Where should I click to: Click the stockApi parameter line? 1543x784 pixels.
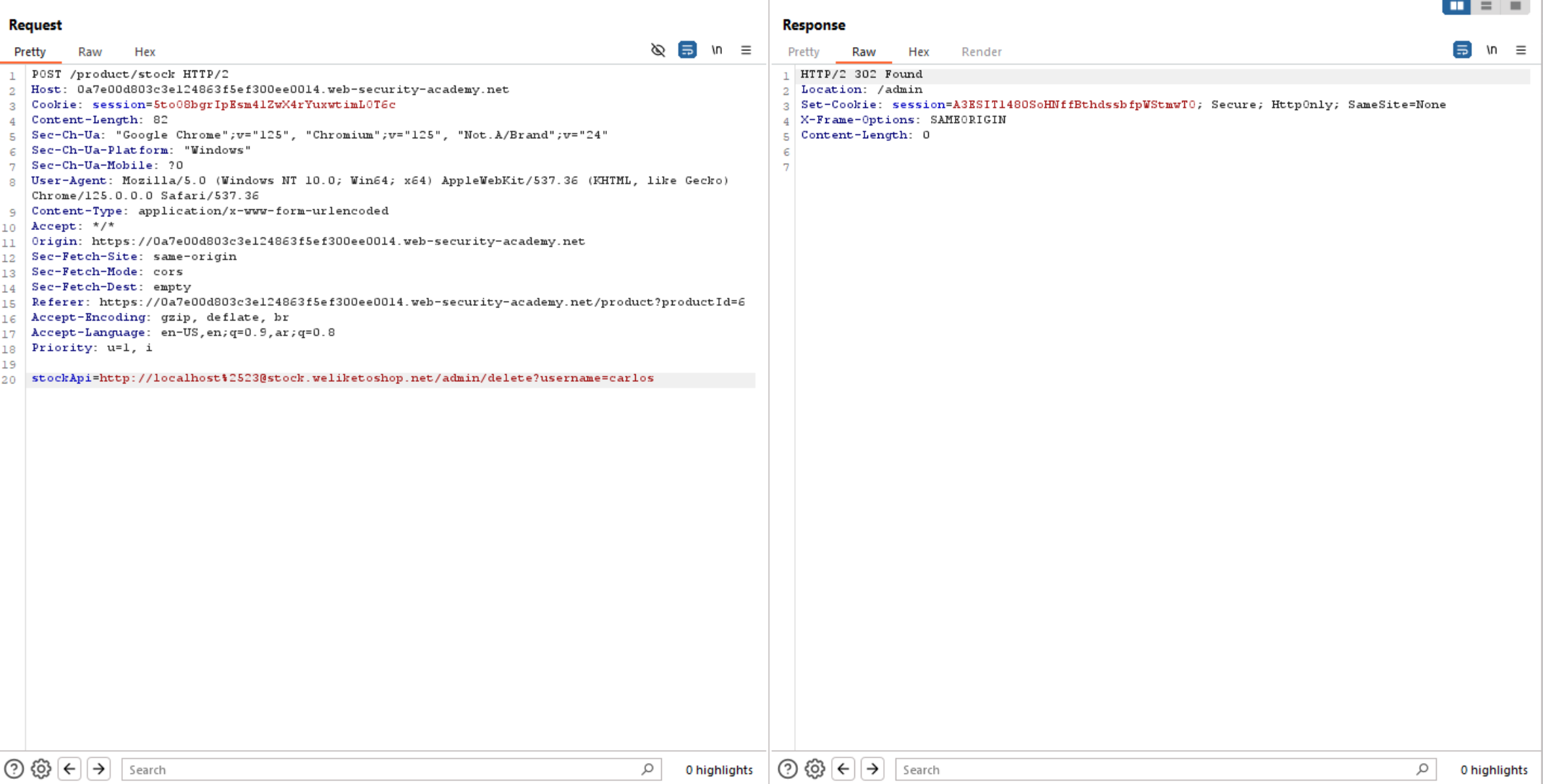tap(342, 378)
